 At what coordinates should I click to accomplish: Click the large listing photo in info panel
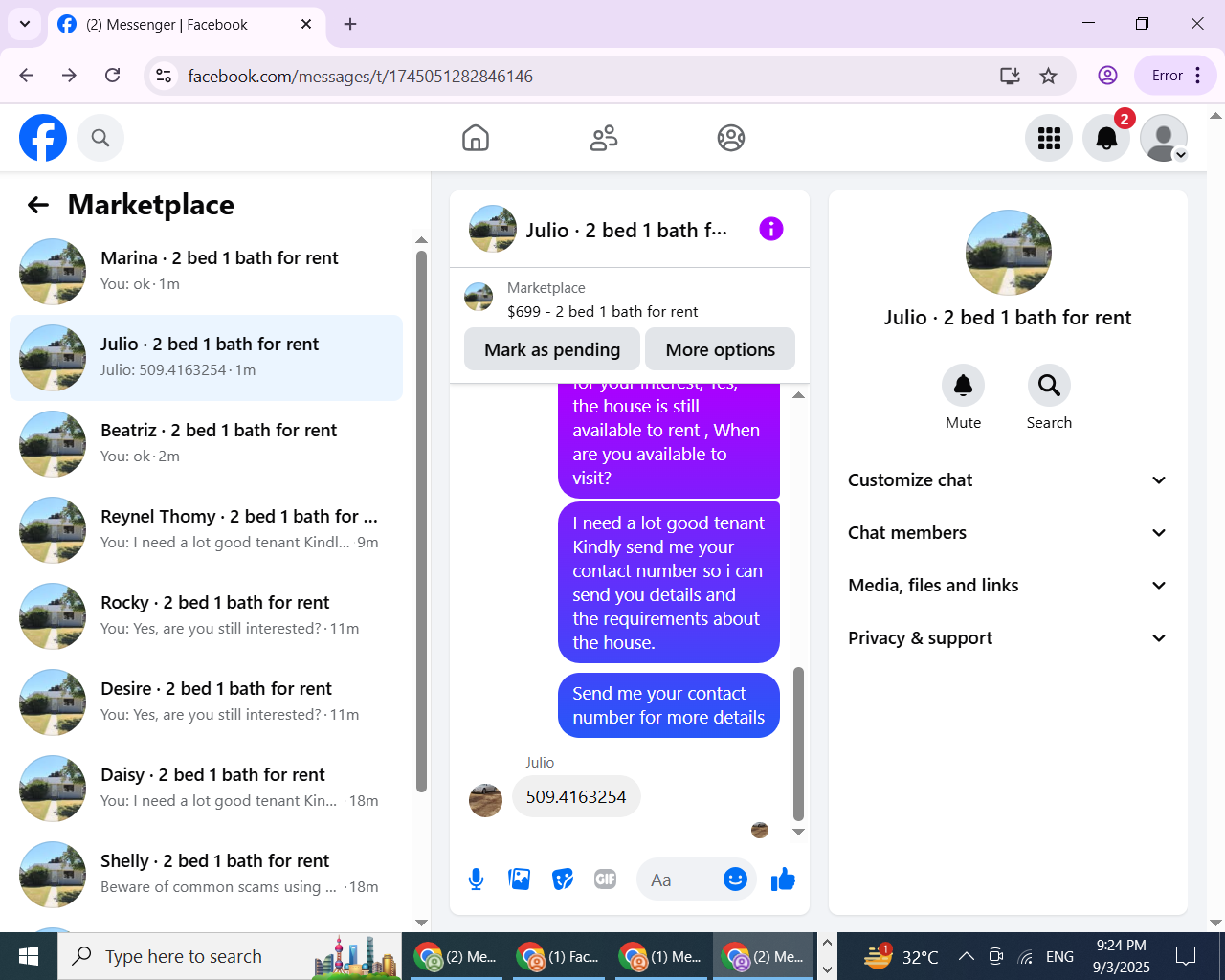[x=1009, y=253]
